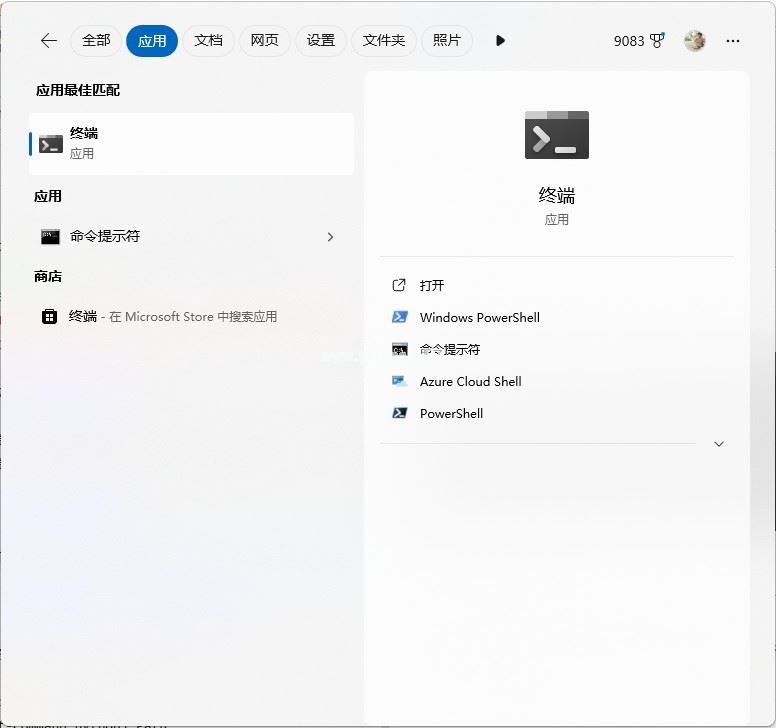The height and width of the screenshot is (728, 776).
Task: Show more filters with the play arrow
Action: pos(500,41)
